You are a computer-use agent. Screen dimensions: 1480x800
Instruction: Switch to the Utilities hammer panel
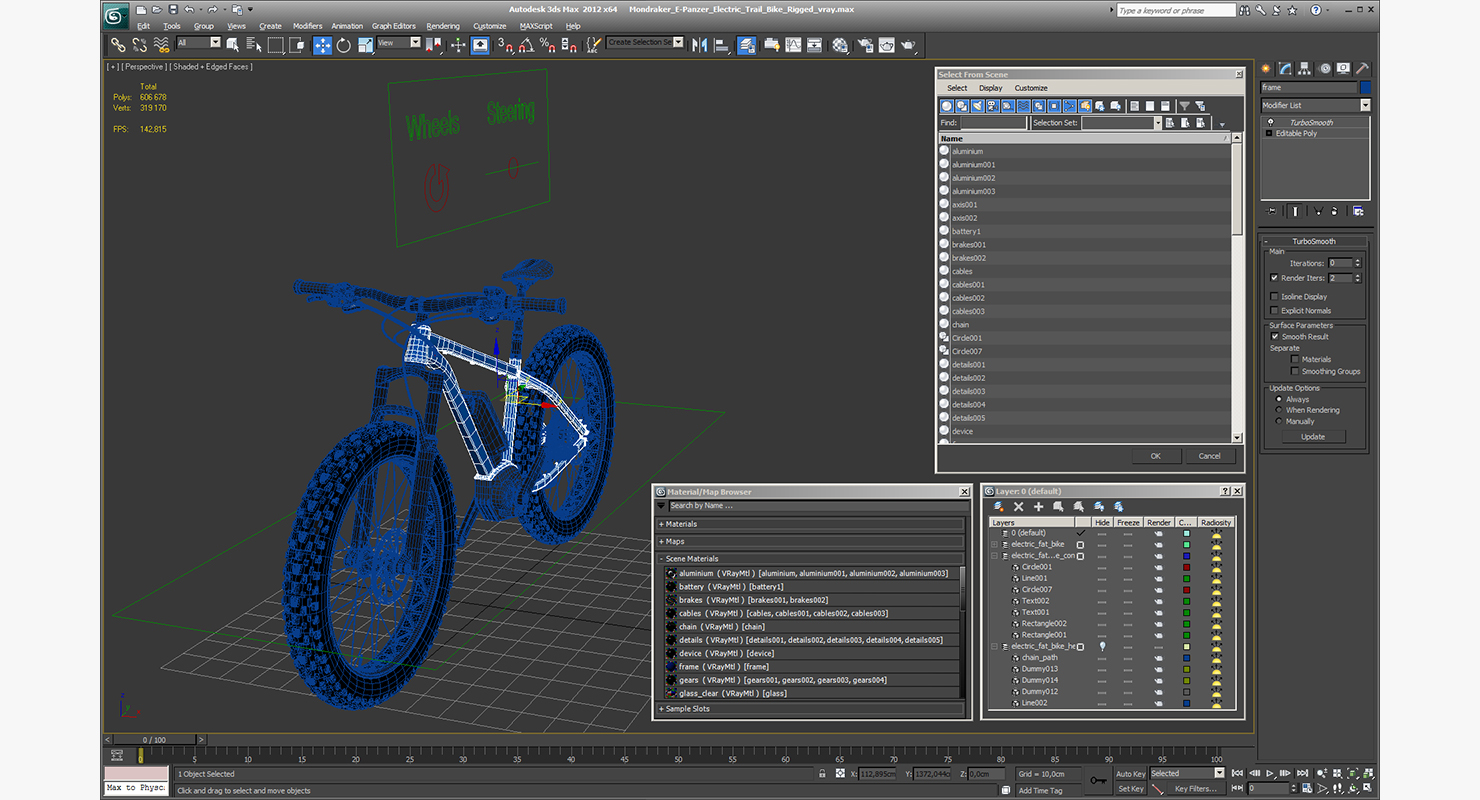click(x=1362, y=68)
